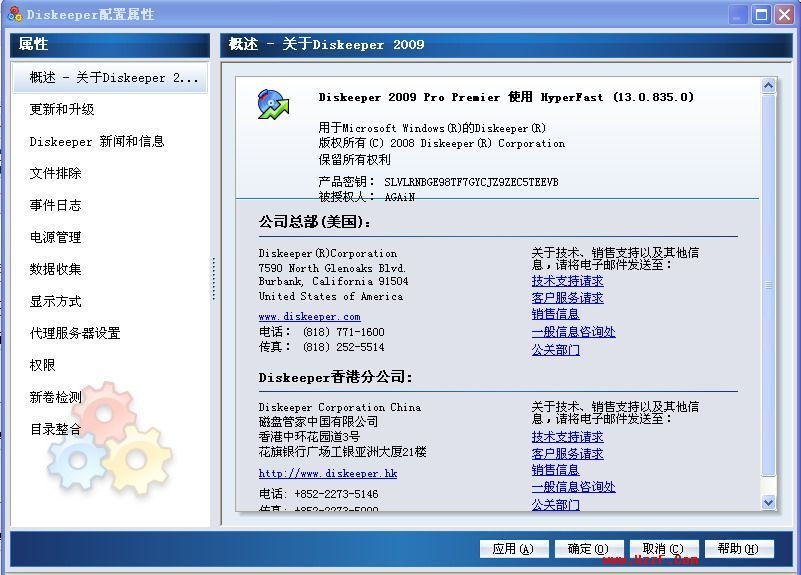
Task: Minimize the Diskeeper配置属性 window
Action: tap(737, 14)
